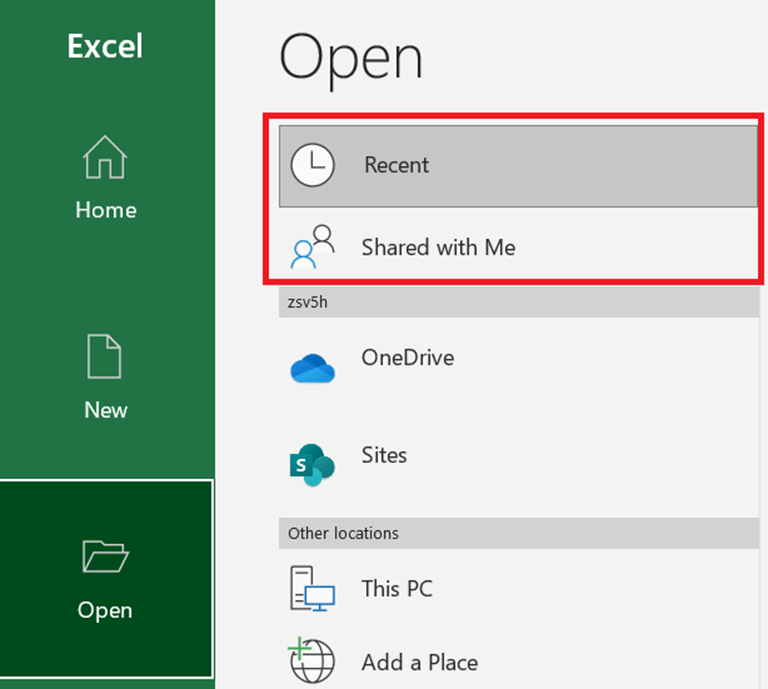Click the Home house icon
The image size is (768, 689).
[x=105, y=157]
